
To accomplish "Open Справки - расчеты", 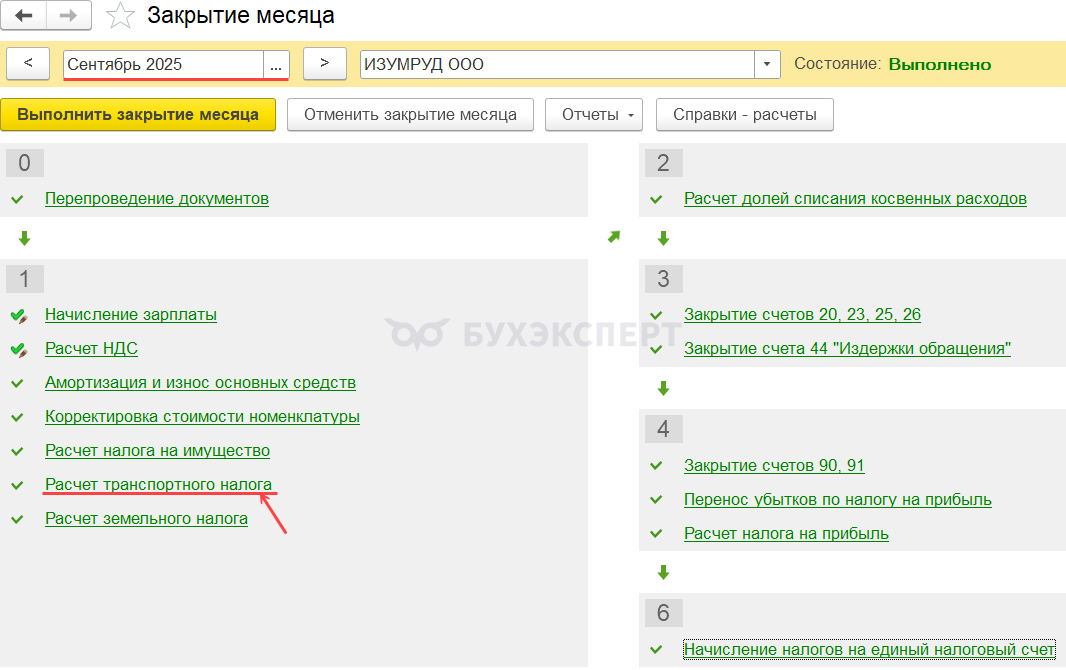I will pyautogui.click(x=744, y=114).
